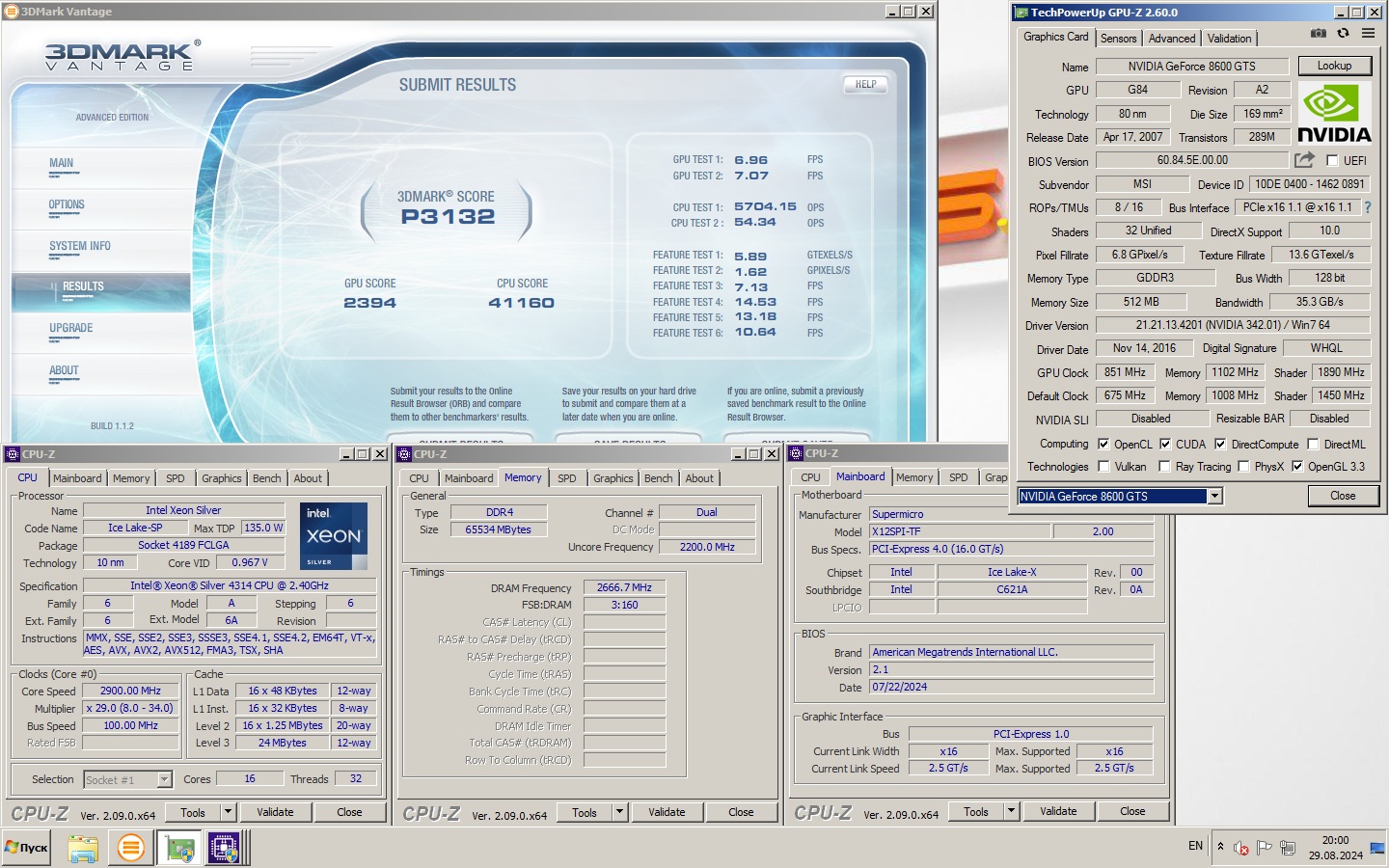Click the GPU-Z Lookup button
The height and width of the screenshot is (868, 1389).
click(x=1334, y=66)
